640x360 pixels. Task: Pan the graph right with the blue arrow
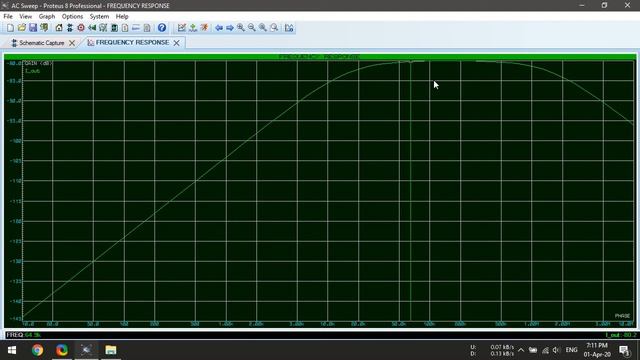pos(230,28)
